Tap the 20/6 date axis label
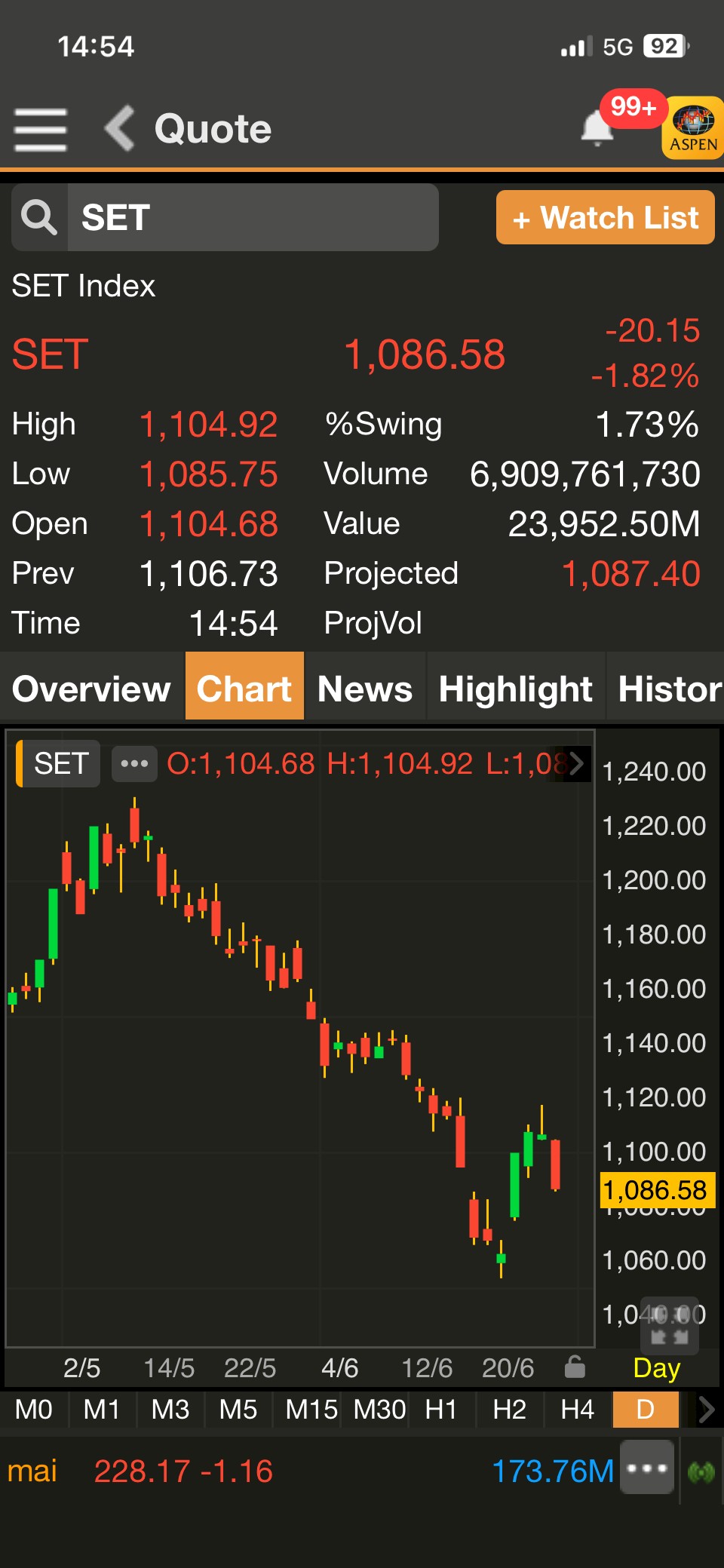Screen dimensions: 724x1568 pyautogui.click(x=508, y=1367)
